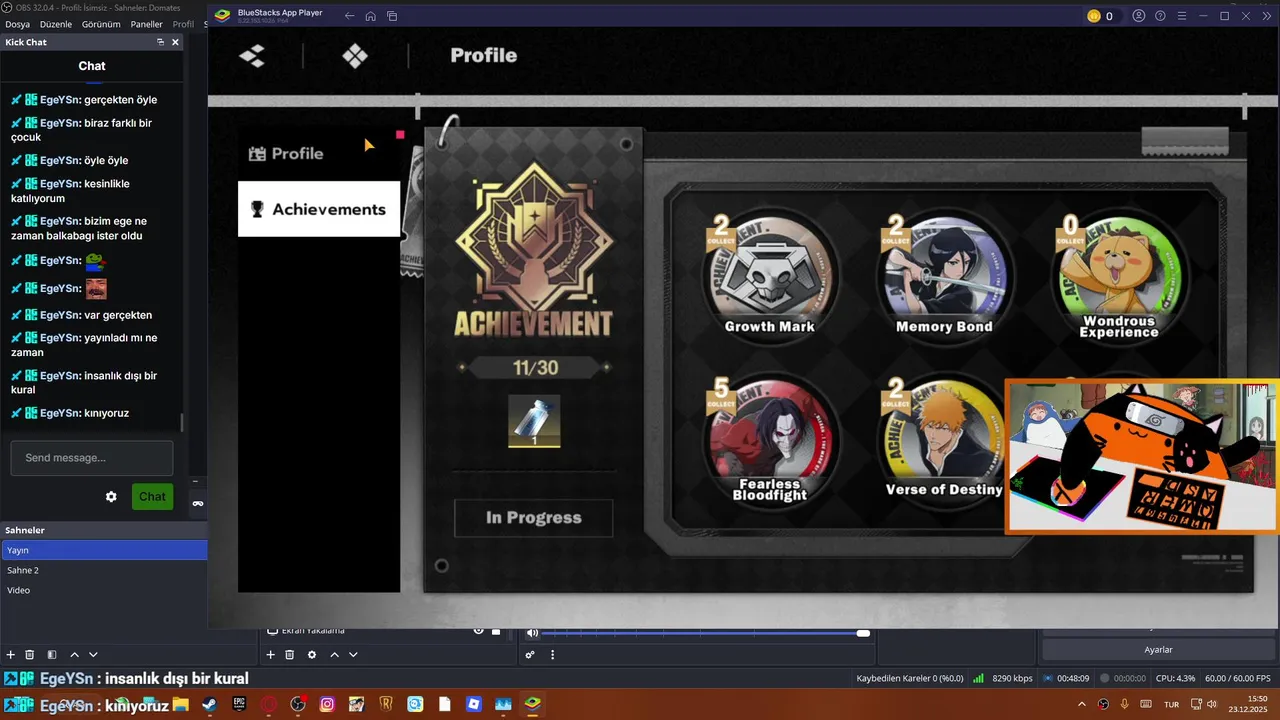The width and height of the screenshot is (1280, 720).
Task: Go back with BlueStacks back arrow
Action: point(349,16)
